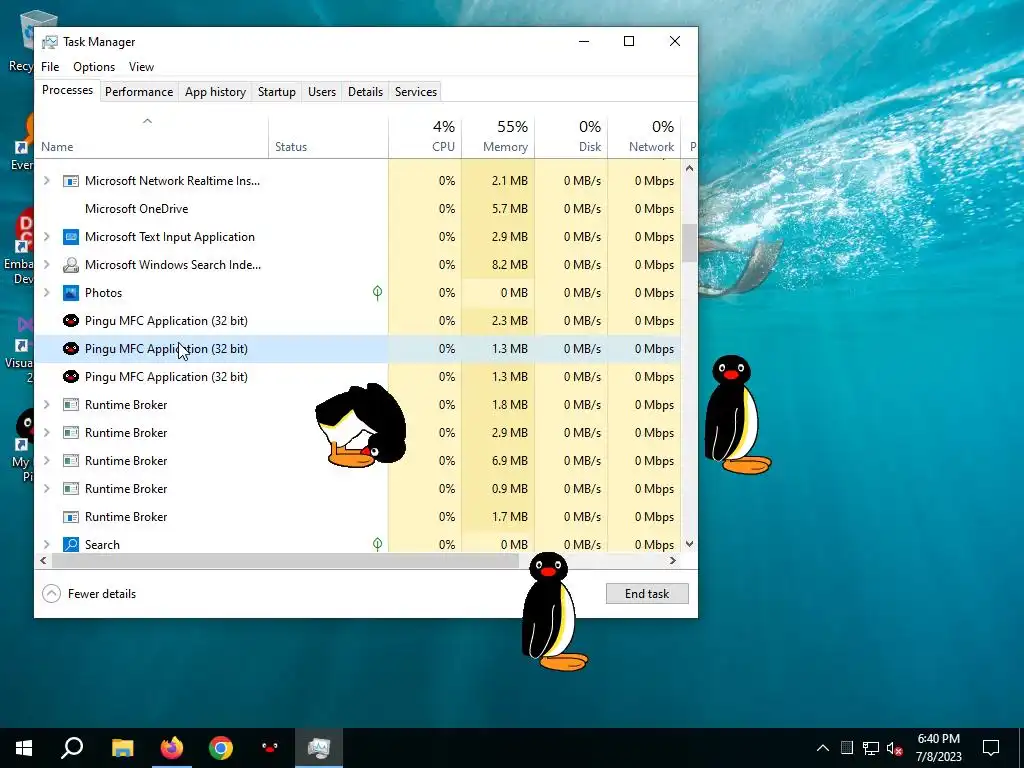Click the bending Pingu penguin over the process list
The image size is (1024, 768).
360,426
